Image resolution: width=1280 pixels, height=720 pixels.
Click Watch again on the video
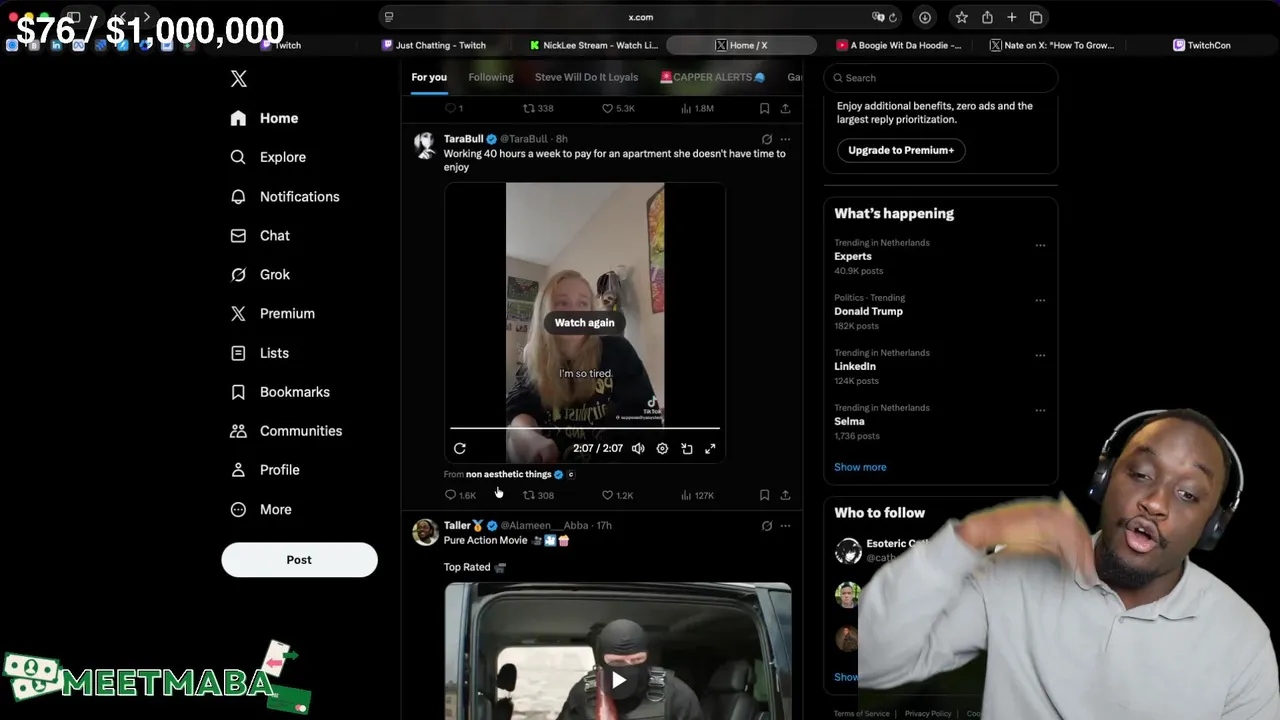(x=585, y=323)
